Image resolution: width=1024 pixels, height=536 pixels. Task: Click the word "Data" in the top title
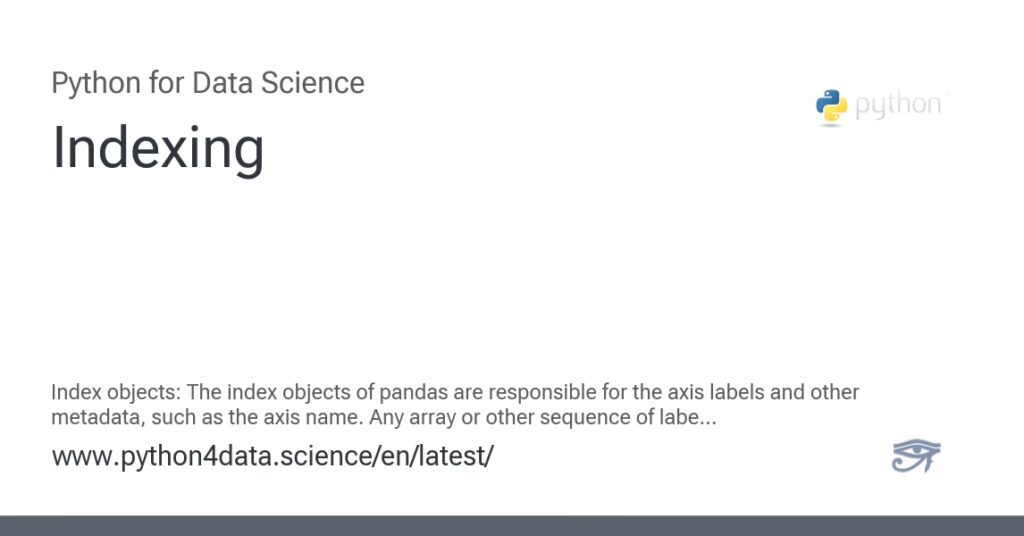[x=223, y=82]
